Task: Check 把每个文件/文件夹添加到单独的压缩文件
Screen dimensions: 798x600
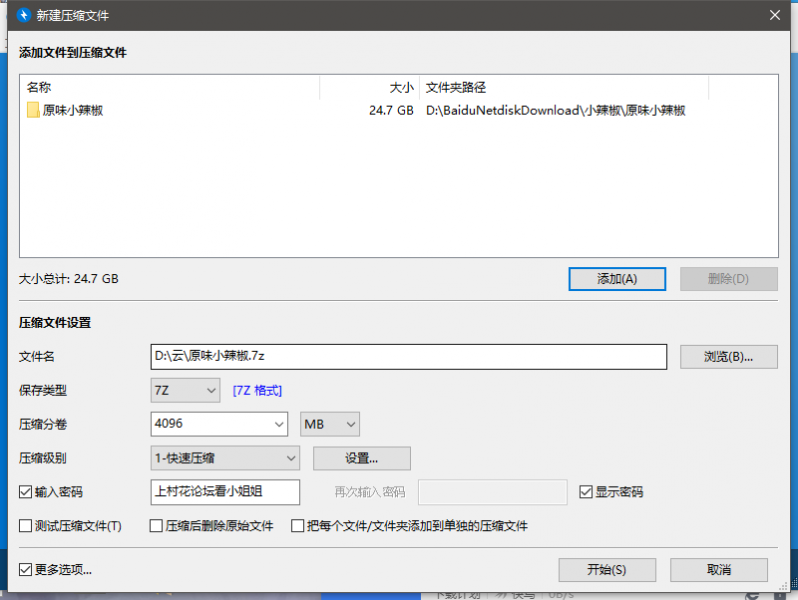Action: pyautogui.click(x=298, y=526)
